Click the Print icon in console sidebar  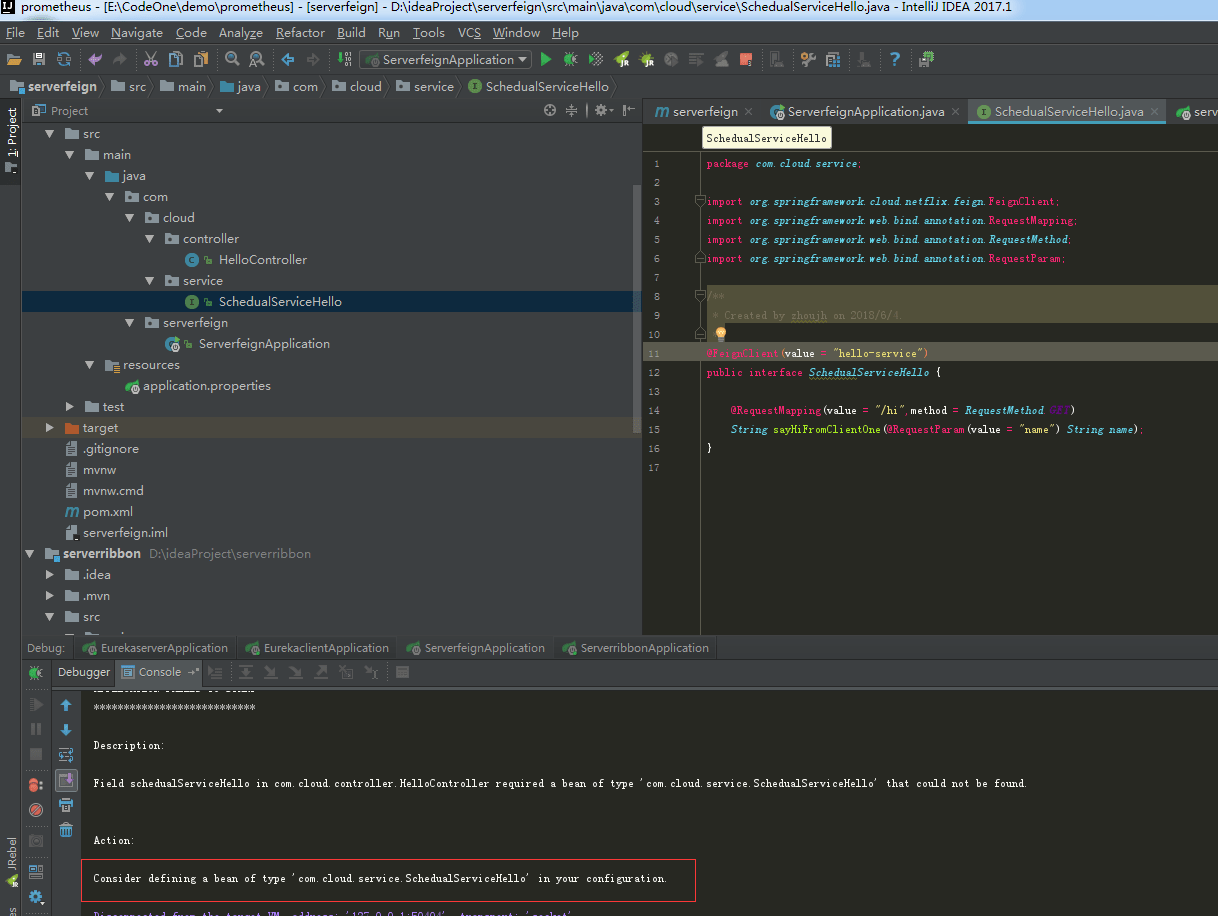coord(66,805)
